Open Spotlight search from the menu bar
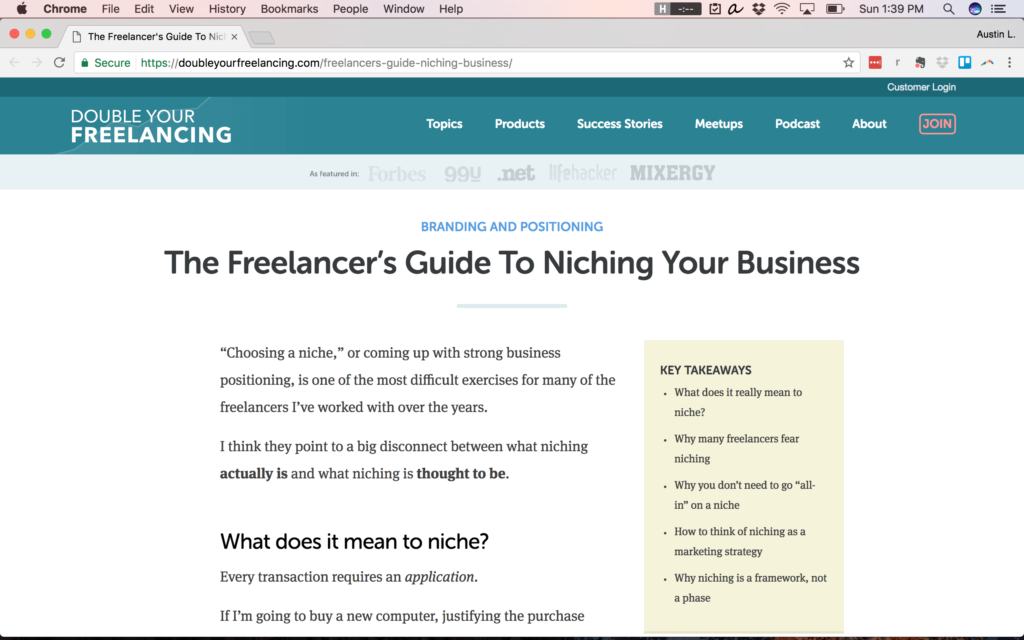Screen dimensions: 1024x640 point(947,9)
